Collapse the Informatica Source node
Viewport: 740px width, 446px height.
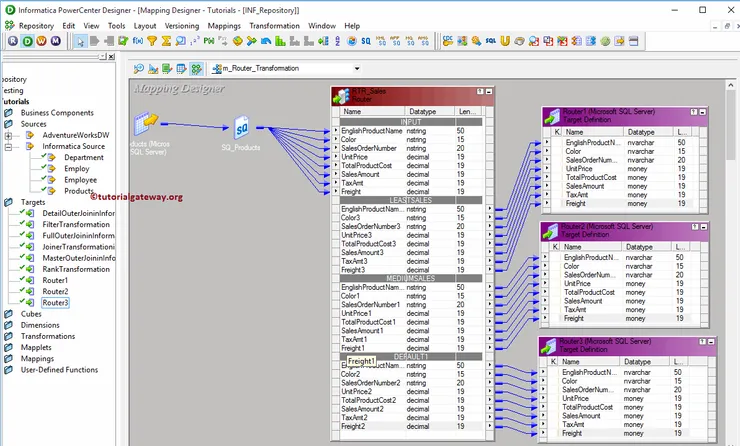click(8, 146)
